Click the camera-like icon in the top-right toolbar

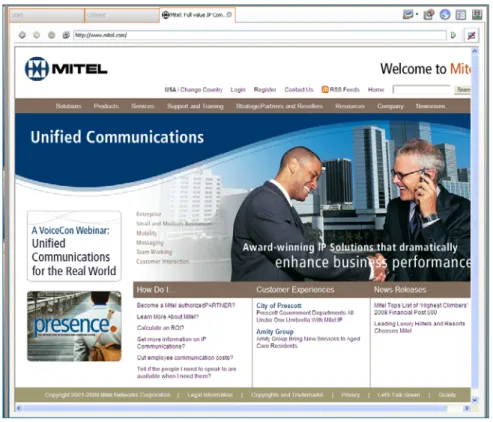[x=429, y=15]
